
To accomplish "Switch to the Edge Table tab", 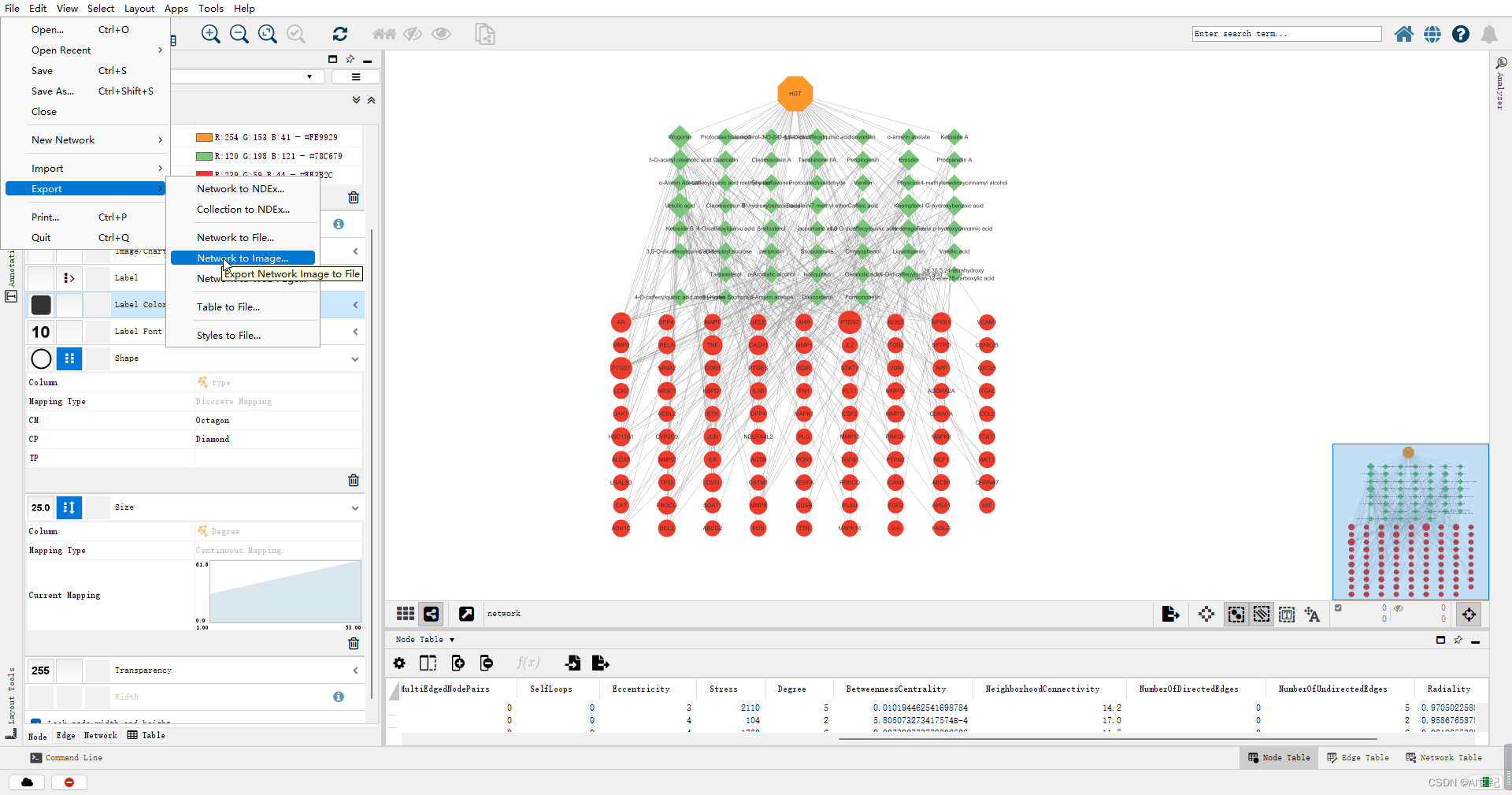I will pos(1357,758).
